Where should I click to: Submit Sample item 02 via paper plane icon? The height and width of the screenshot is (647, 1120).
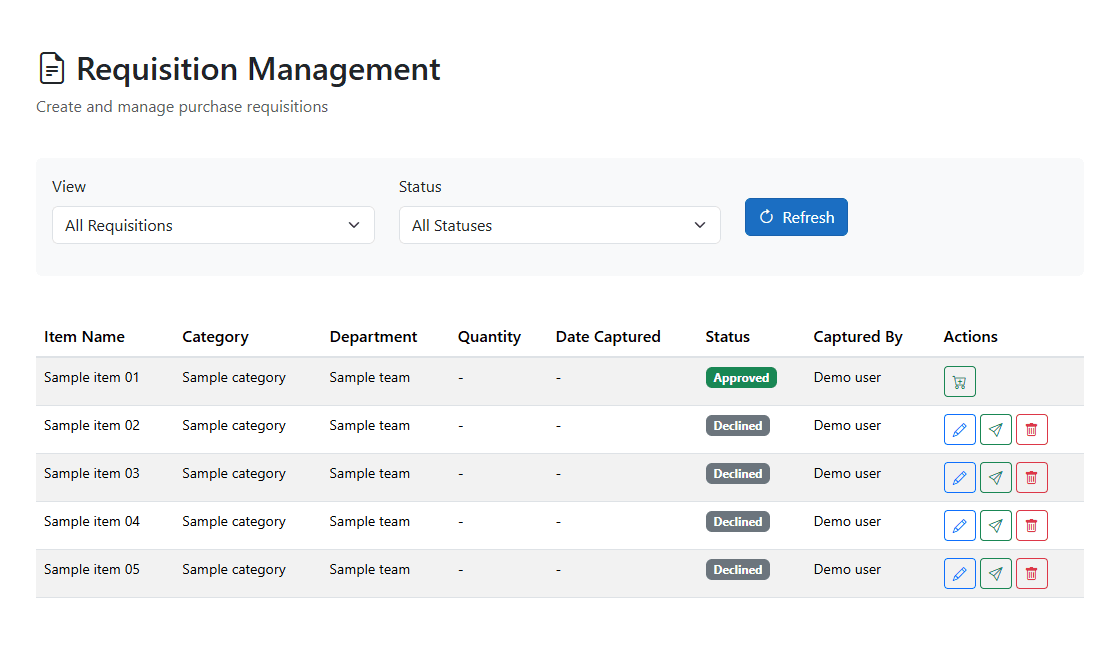click(x=996, y=429)
